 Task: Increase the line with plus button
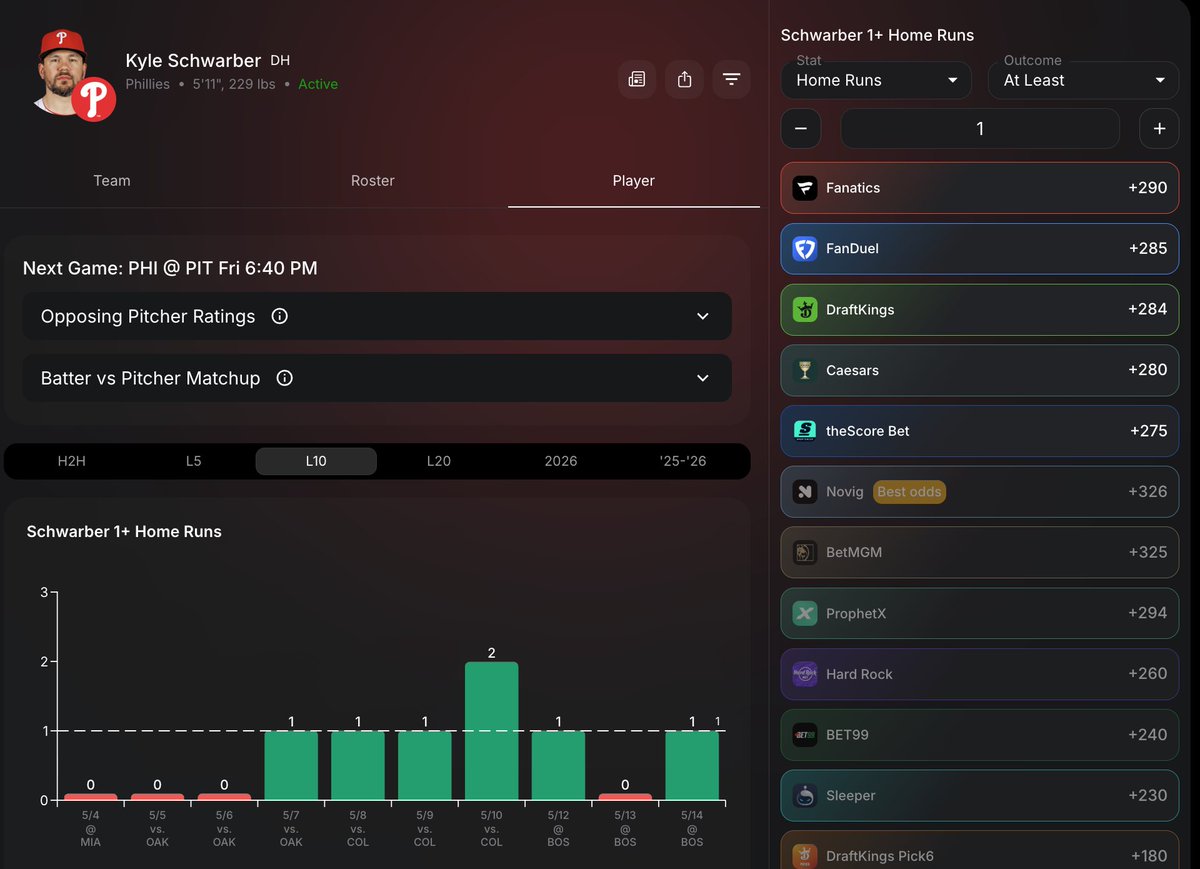pos(1159,129)
